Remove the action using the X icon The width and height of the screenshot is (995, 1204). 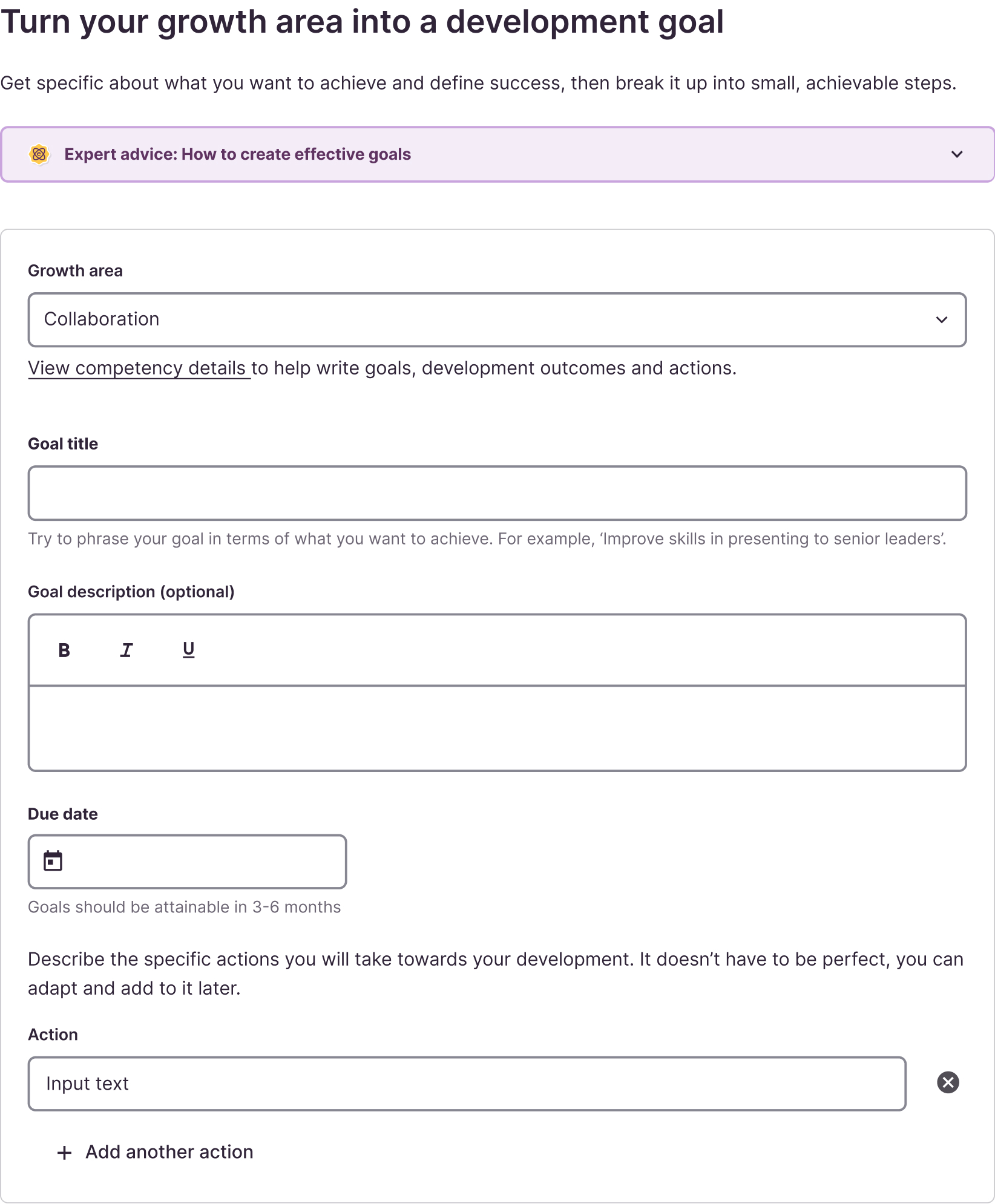coord(948,1082)
